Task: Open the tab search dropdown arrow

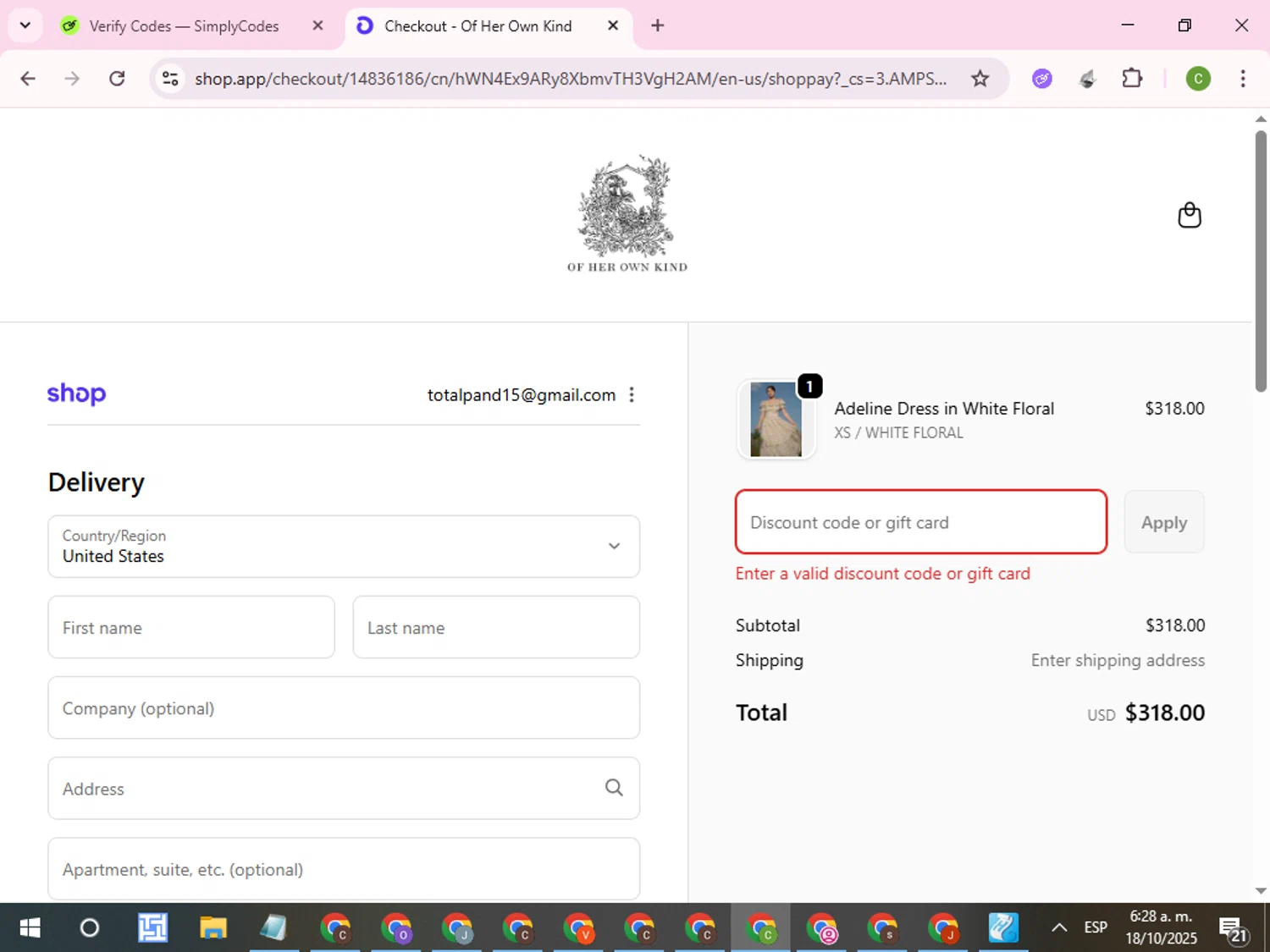Action: [25, 25]
